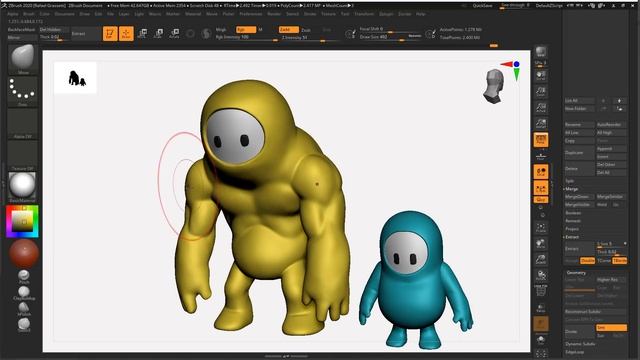This screenshot has width=640, height=360.
Task: Click the PolyF line fill icon
Action: tap(541, 291)
